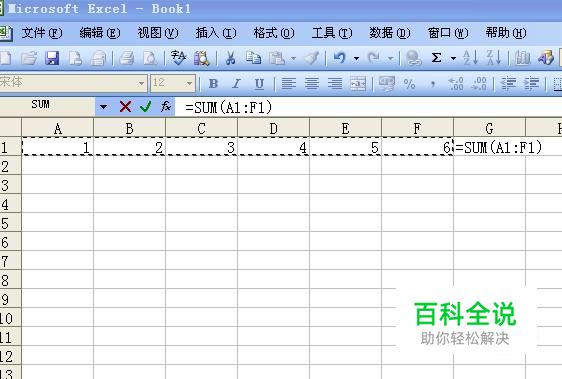The width and height of the screenshot is (562, 379).
Task: Toggle Bold formatting
Action: [x=214, y=84]
